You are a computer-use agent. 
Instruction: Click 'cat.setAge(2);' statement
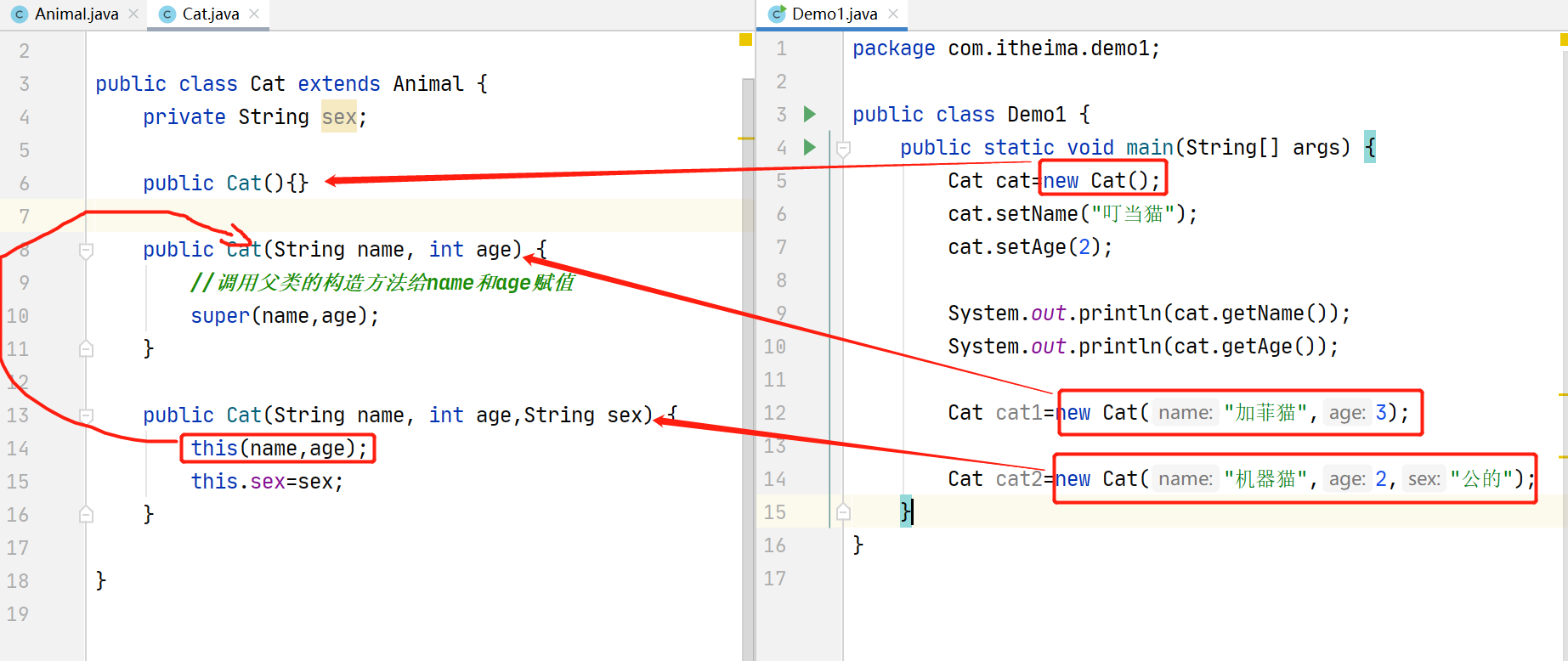coord(1030,247)
